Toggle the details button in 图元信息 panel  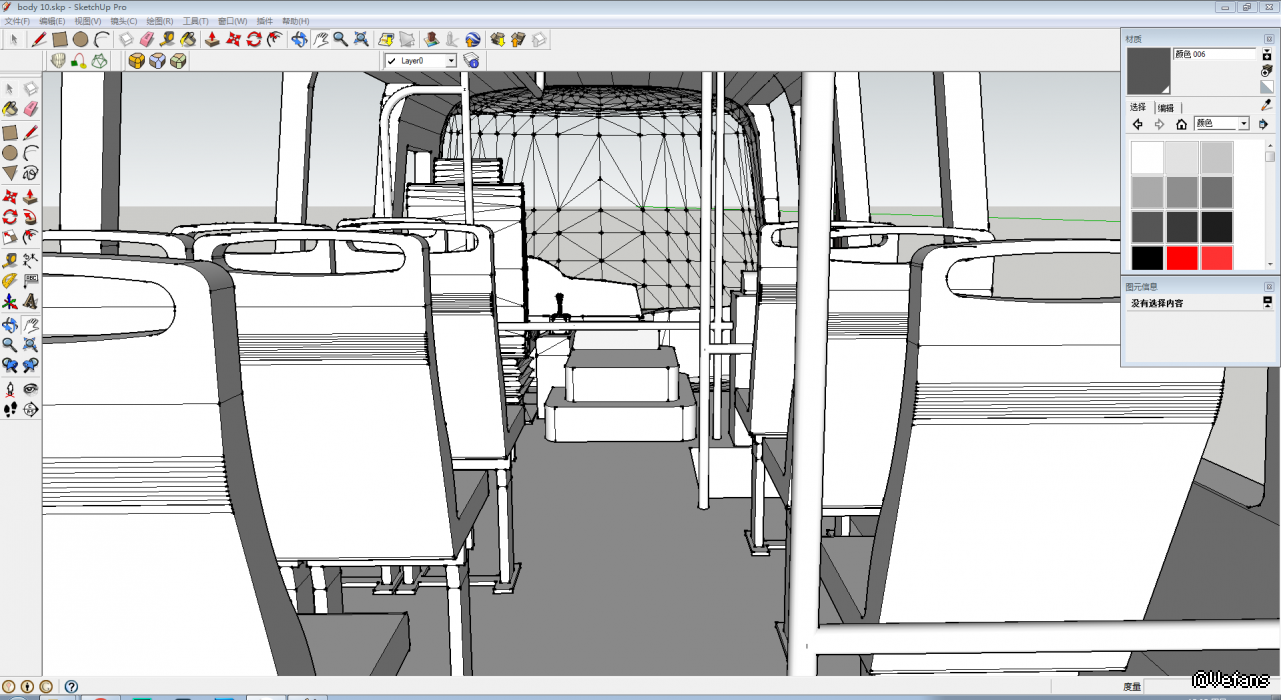click(1267, 302)
